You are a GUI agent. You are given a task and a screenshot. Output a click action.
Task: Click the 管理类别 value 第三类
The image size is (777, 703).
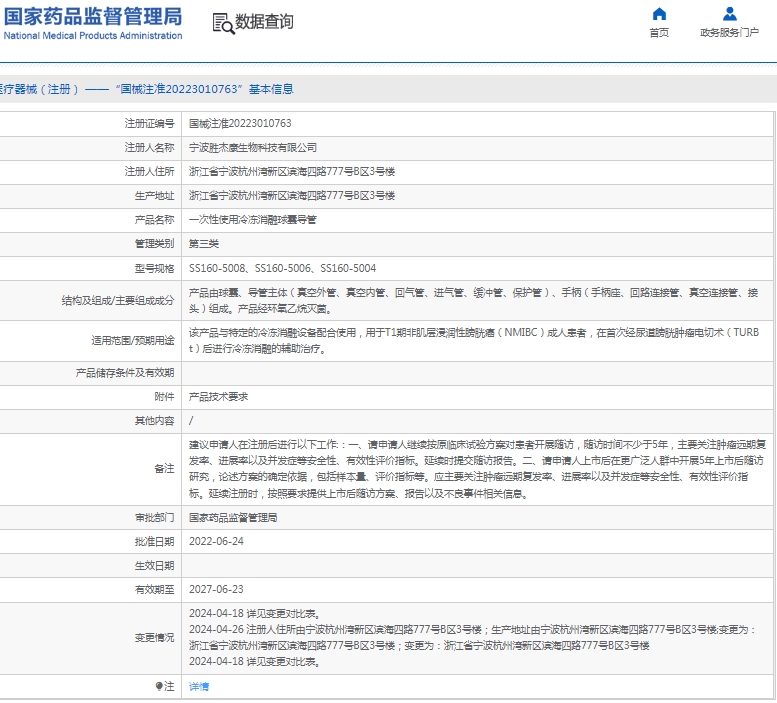204,244
